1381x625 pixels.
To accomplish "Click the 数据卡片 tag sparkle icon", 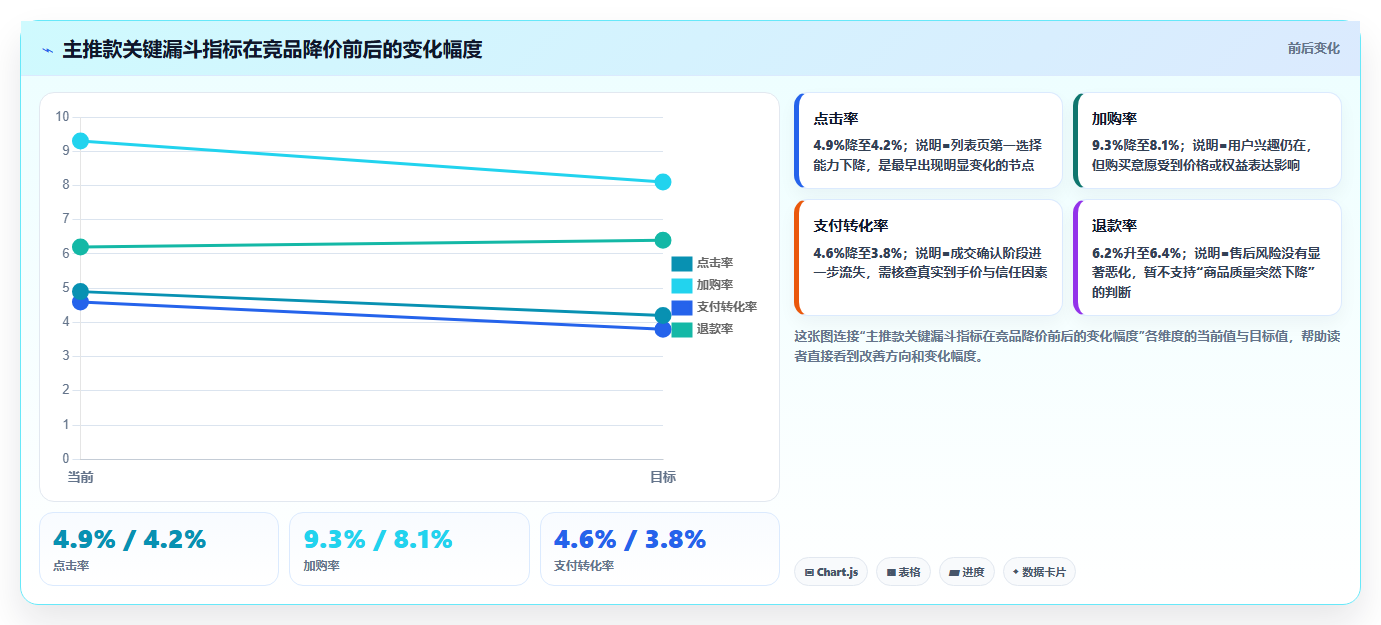I will 1016,572.
